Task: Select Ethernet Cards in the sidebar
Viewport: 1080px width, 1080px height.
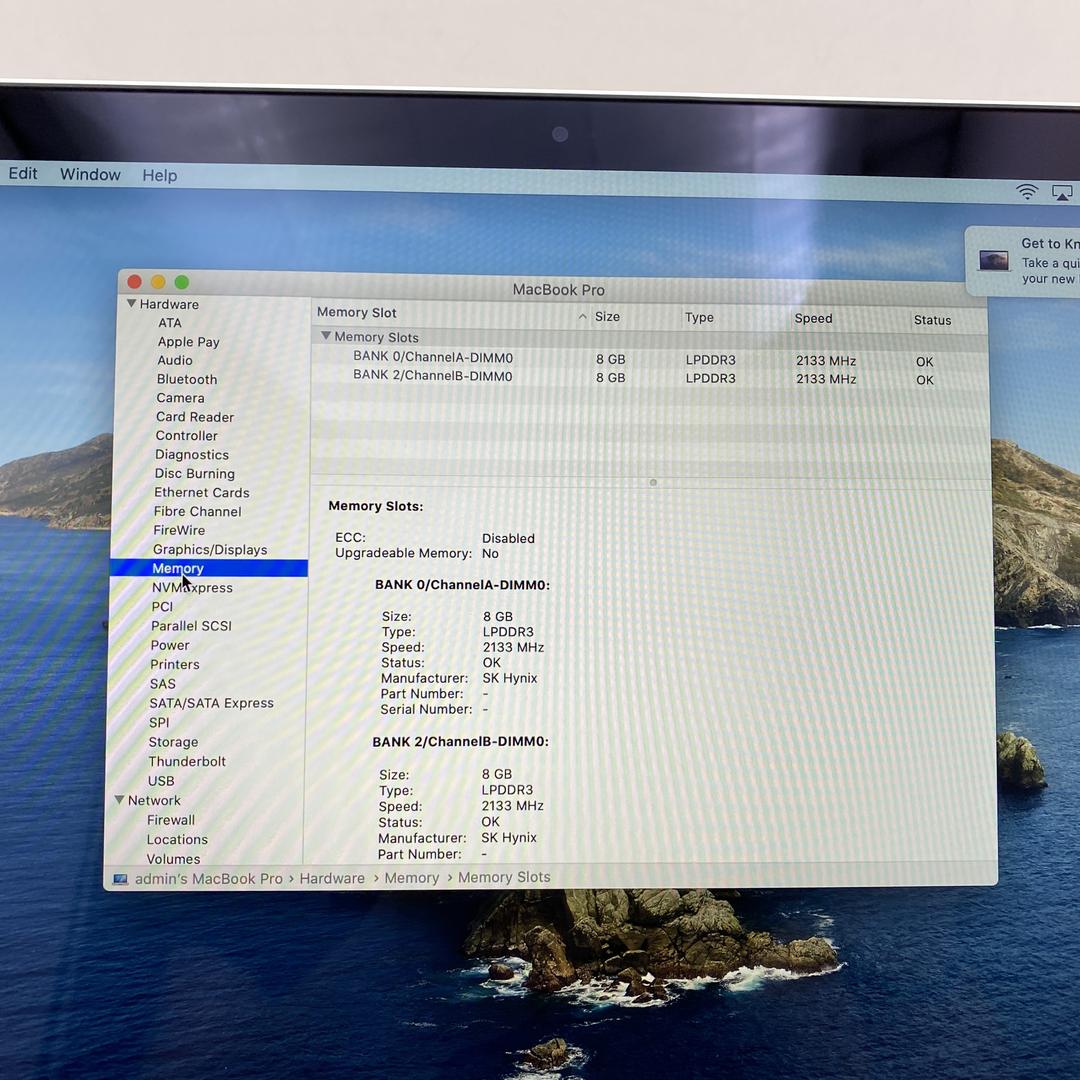Action: (x=202, y=492)
